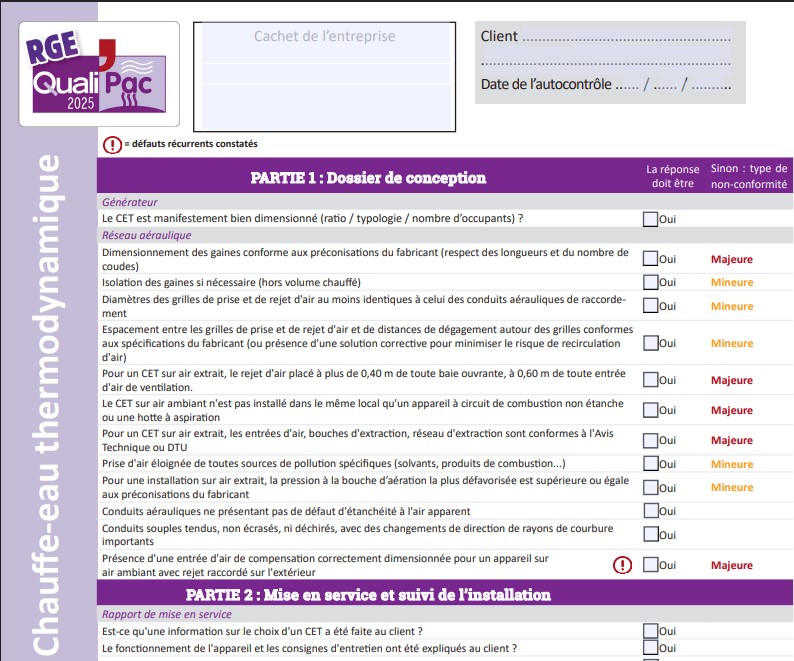Click PARTIE 2 : Mise en service heading

point(368,595)
